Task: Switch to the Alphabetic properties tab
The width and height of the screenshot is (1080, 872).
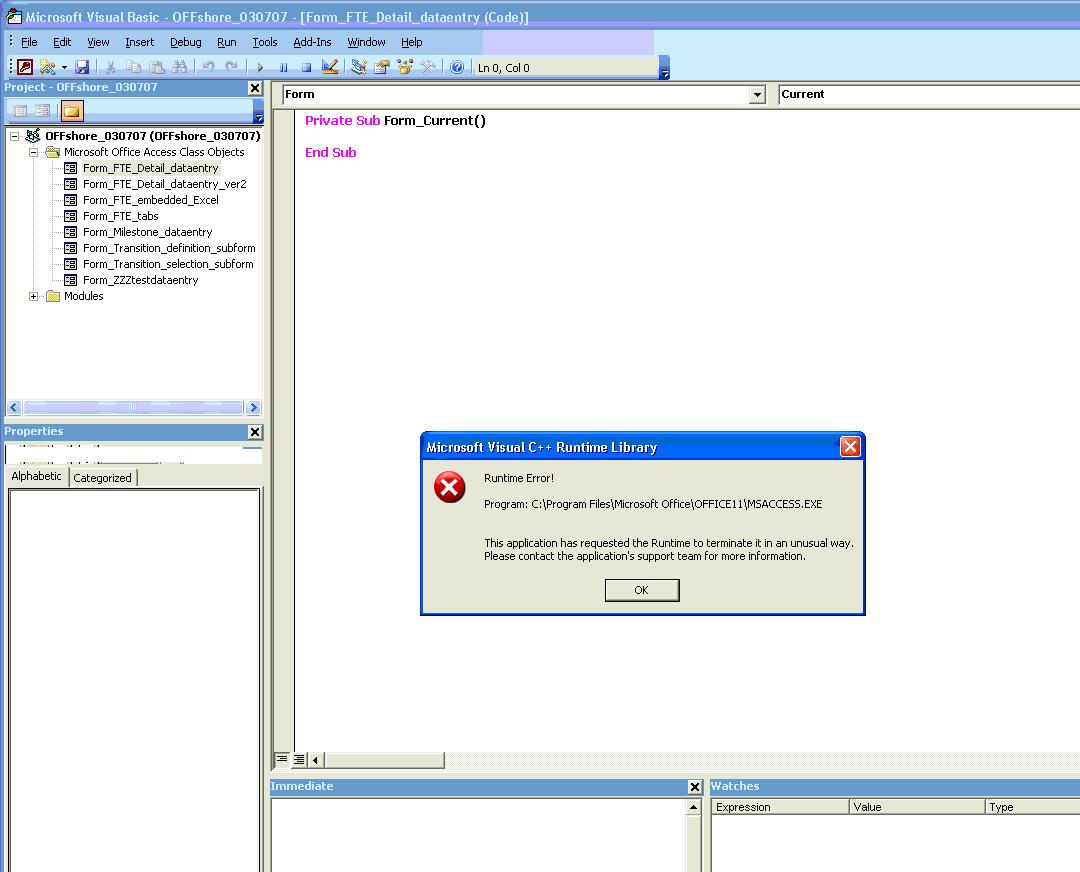Action: (37, 476)
